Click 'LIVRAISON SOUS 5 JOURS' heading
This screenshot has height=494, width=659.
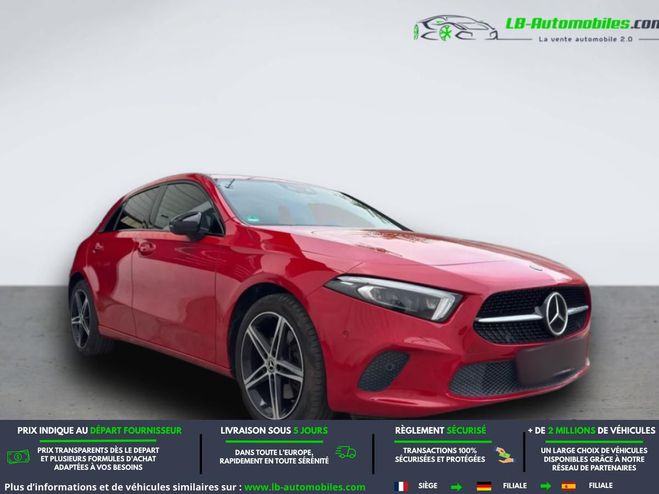274,431
